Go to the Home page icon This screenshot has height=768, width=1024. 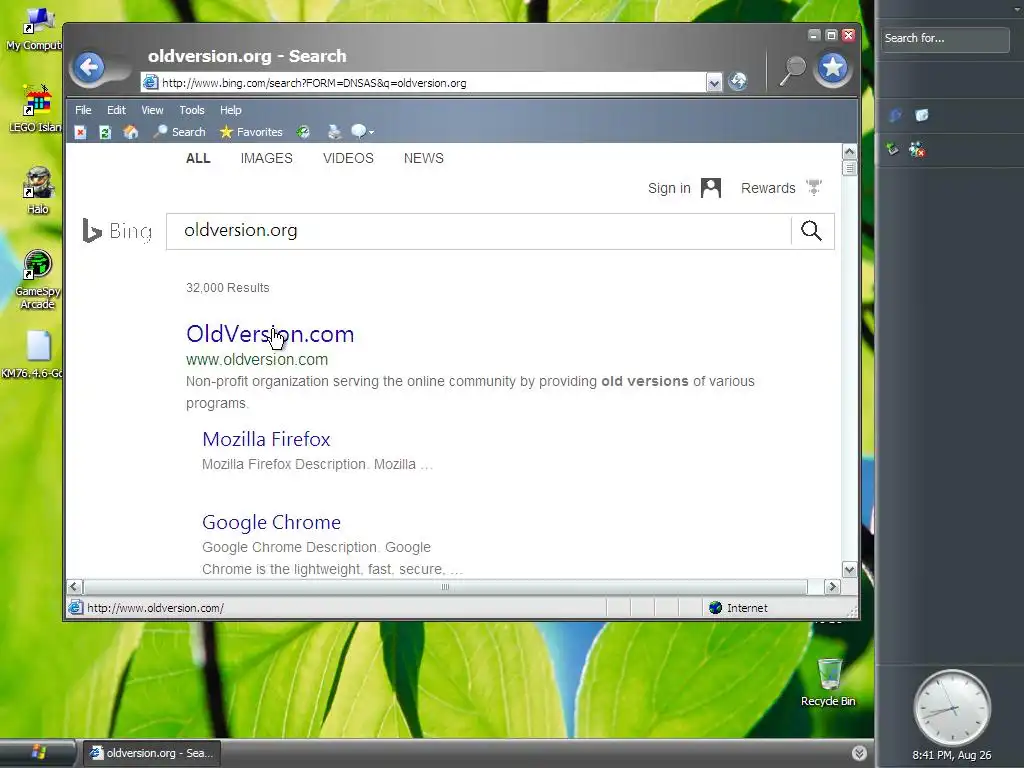[x=131, y=133]
